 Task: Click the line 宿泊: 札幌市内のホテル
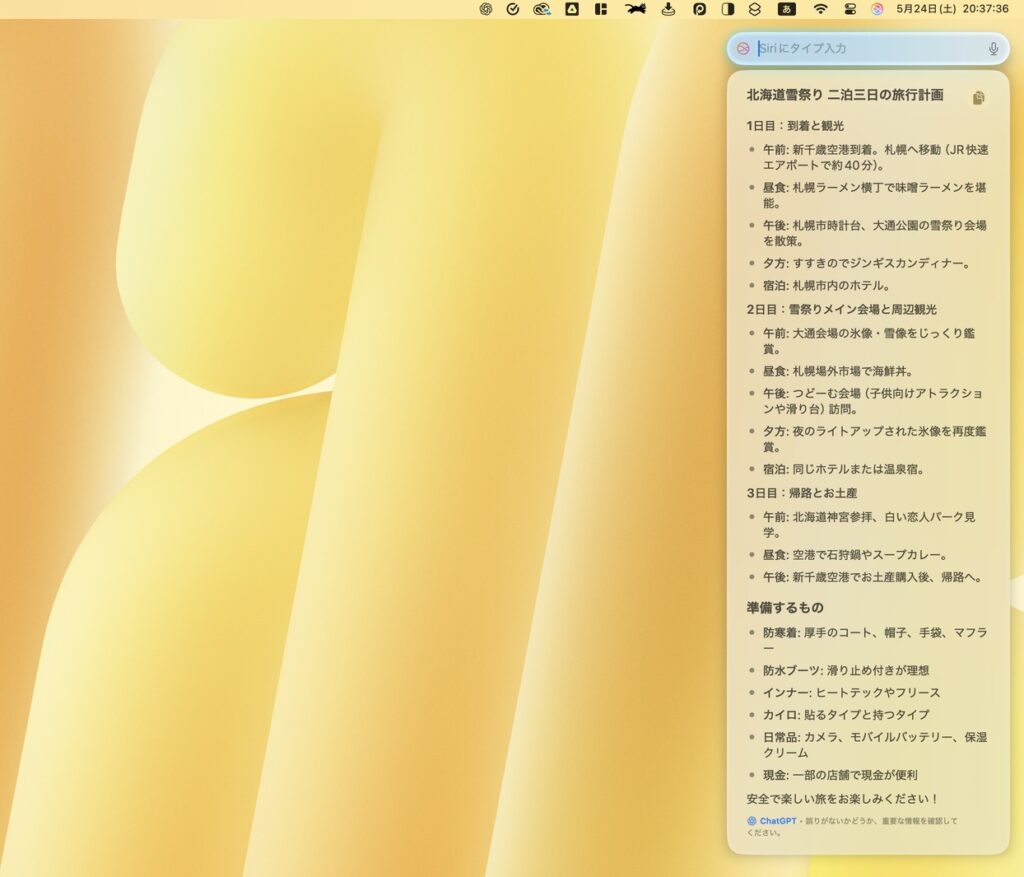(826, 286)
